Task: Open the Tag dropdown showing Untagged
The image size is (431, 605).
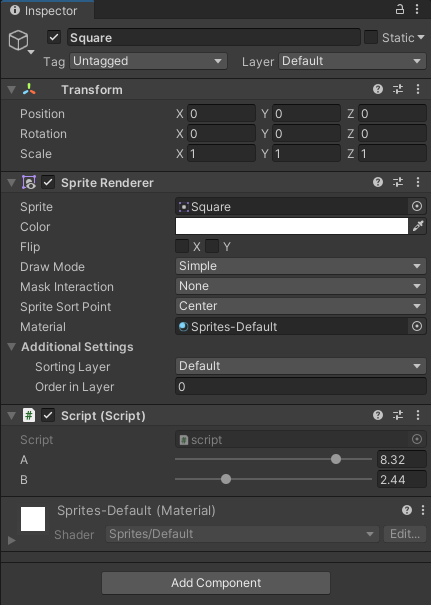Action: tap(149, 61)
